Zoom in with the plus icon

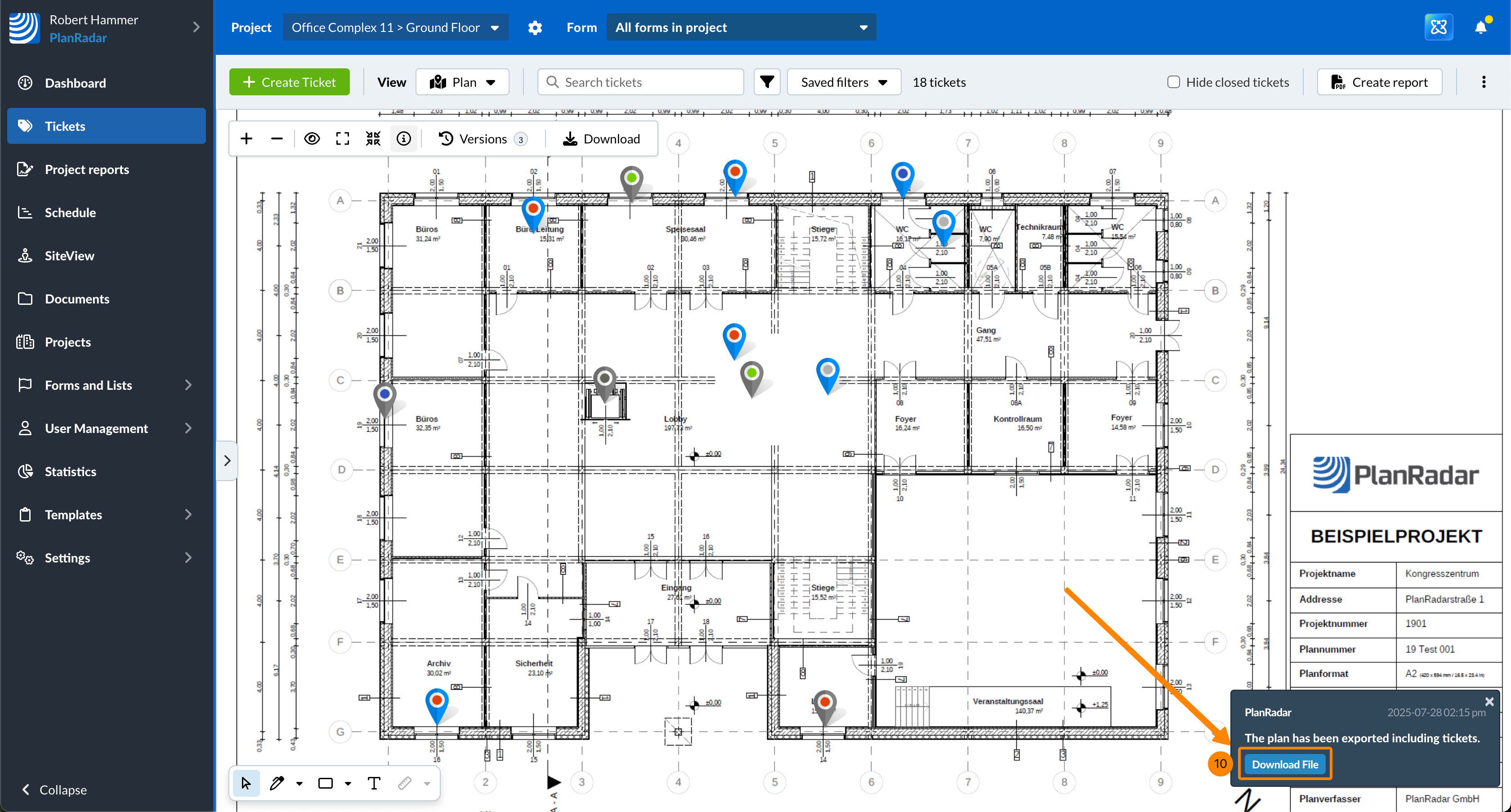coord(246,139)
